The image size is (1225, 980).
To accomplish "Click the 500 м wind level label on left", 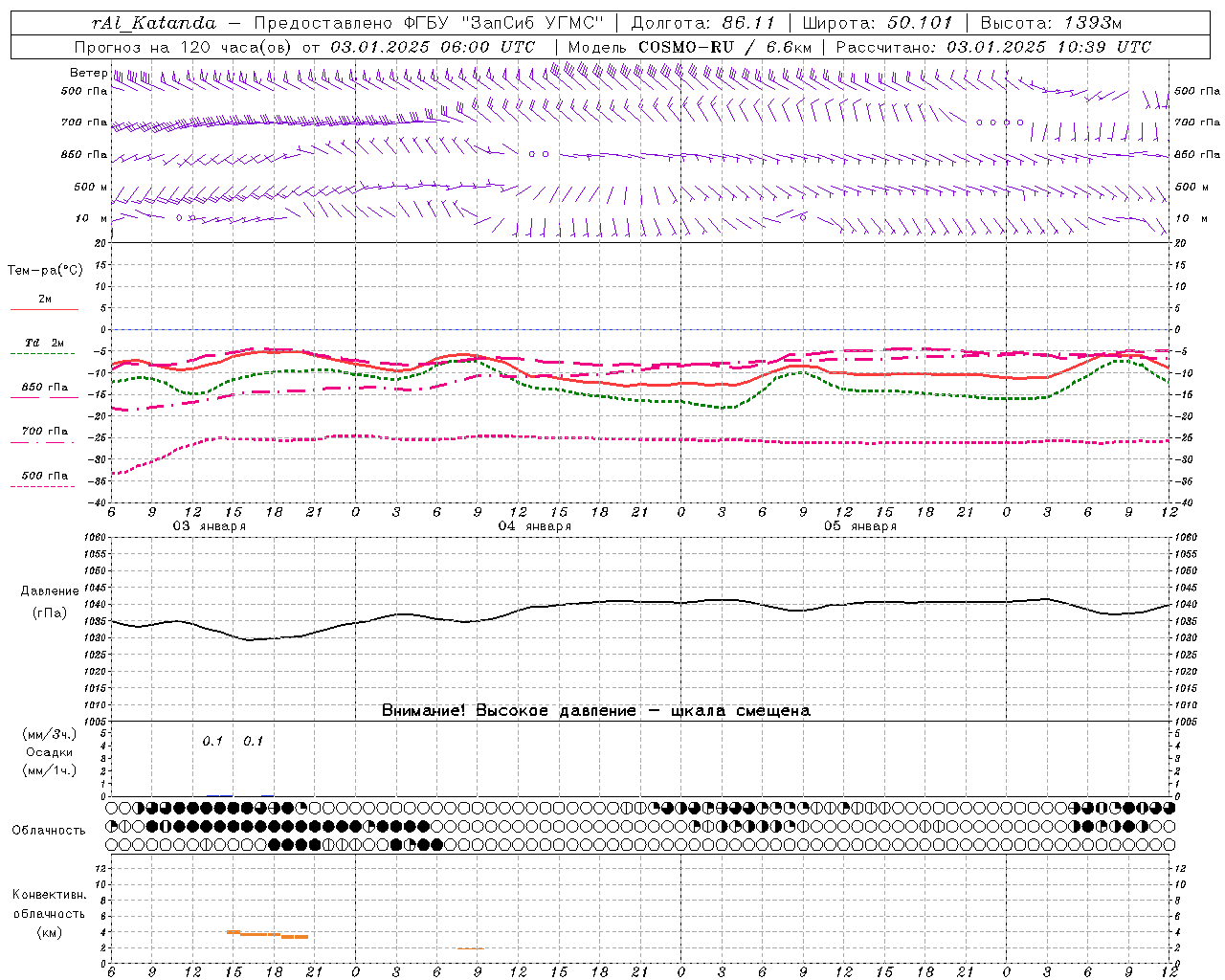I will 91,187.
